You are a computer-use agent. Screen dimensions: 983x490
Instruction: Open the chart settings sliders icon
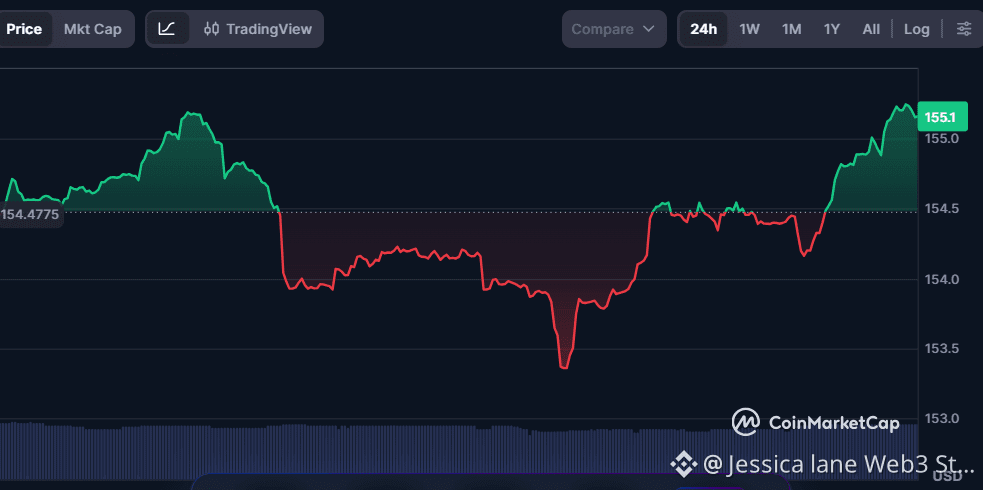click(964, 29)
